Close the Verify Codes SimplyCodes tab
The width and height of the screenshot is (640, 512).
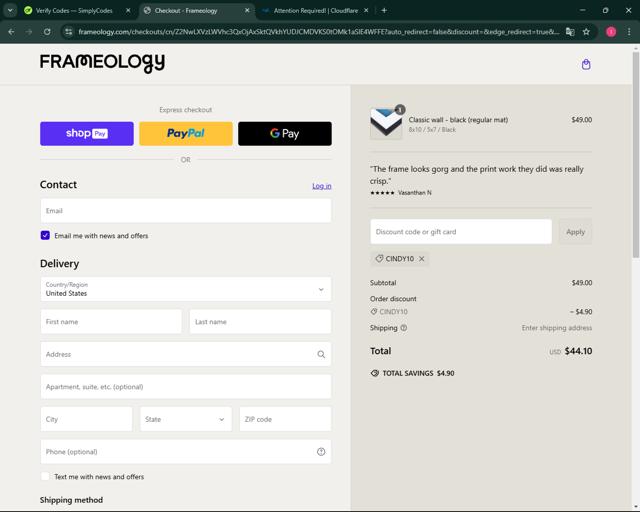128,11
